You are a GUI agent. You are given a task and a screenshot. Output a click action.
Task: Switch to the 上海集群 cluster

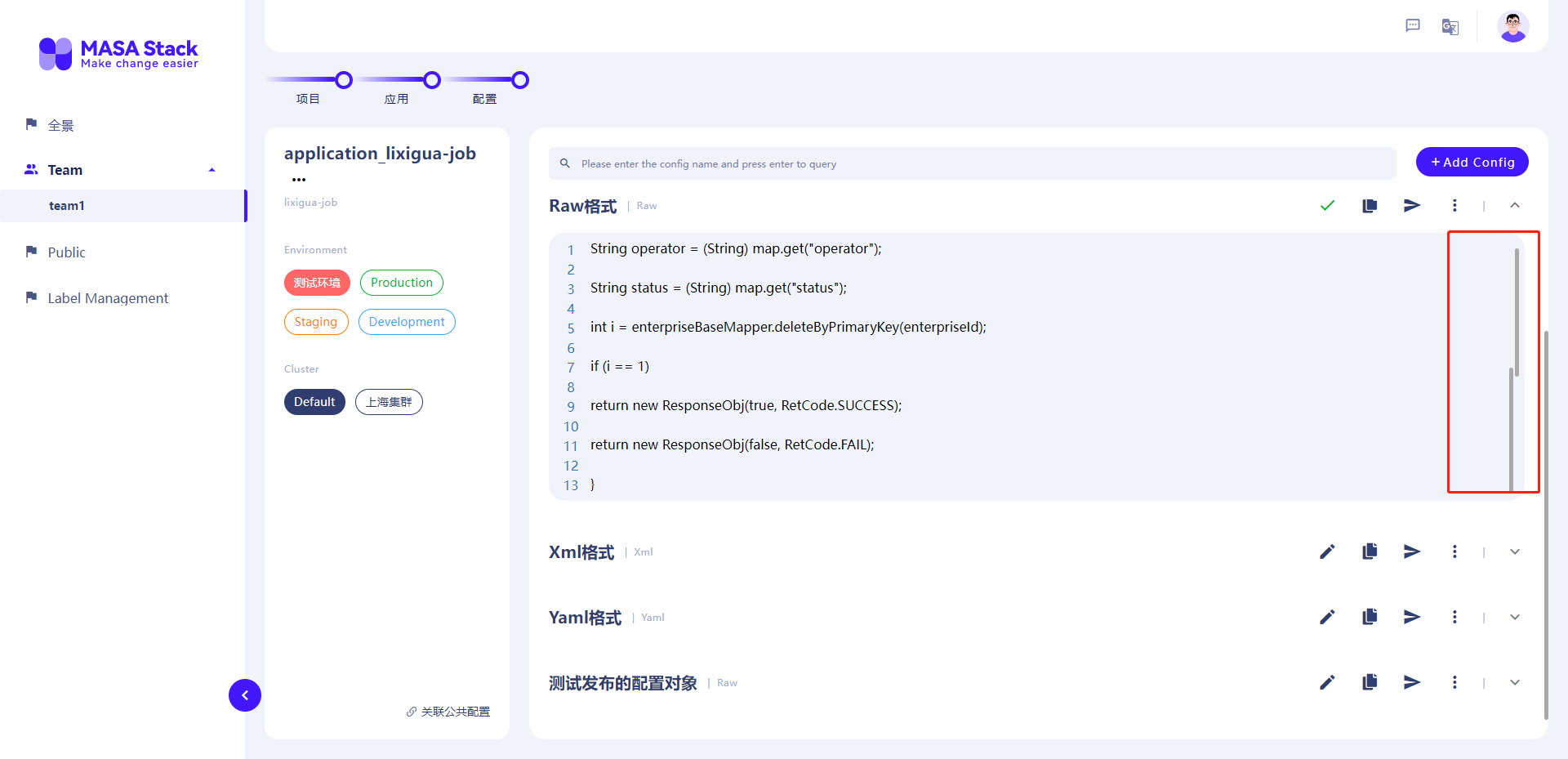pyautogui.click(x=389, y=401)
